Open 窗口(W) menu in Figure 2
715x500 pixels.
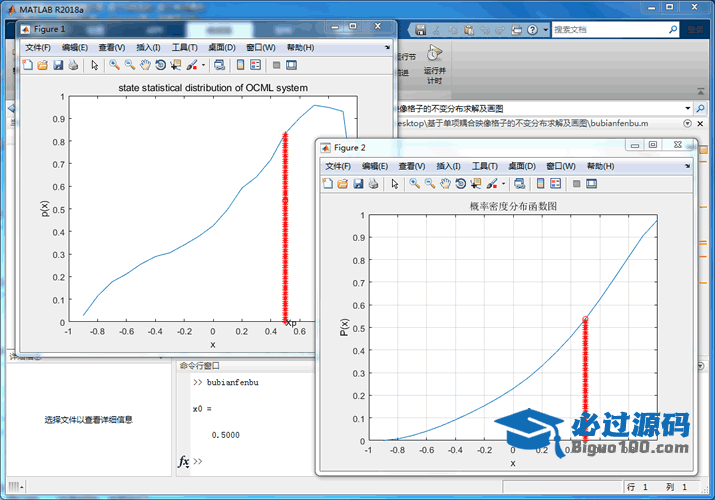(561, 166)
